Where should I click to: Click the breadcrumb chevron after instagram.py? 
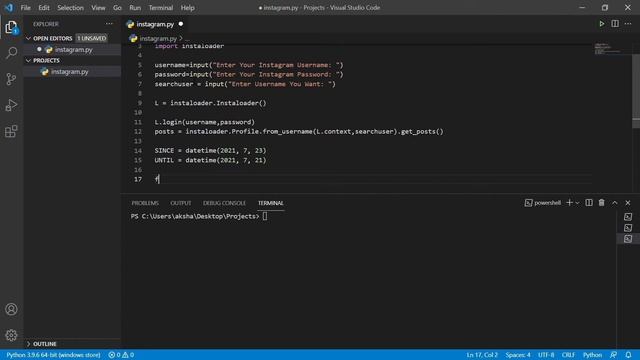(181, 38)
